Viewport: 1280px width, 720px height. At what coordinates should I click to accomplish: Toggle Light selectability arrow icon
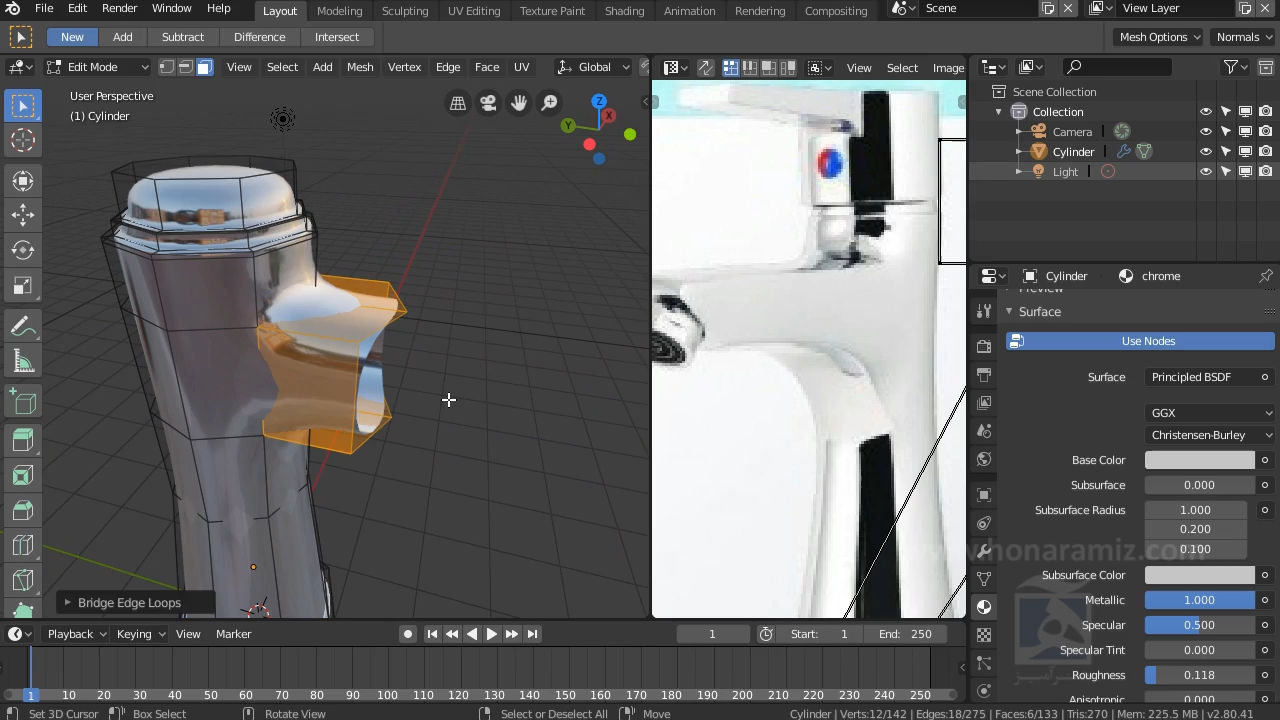(1226, 172)
